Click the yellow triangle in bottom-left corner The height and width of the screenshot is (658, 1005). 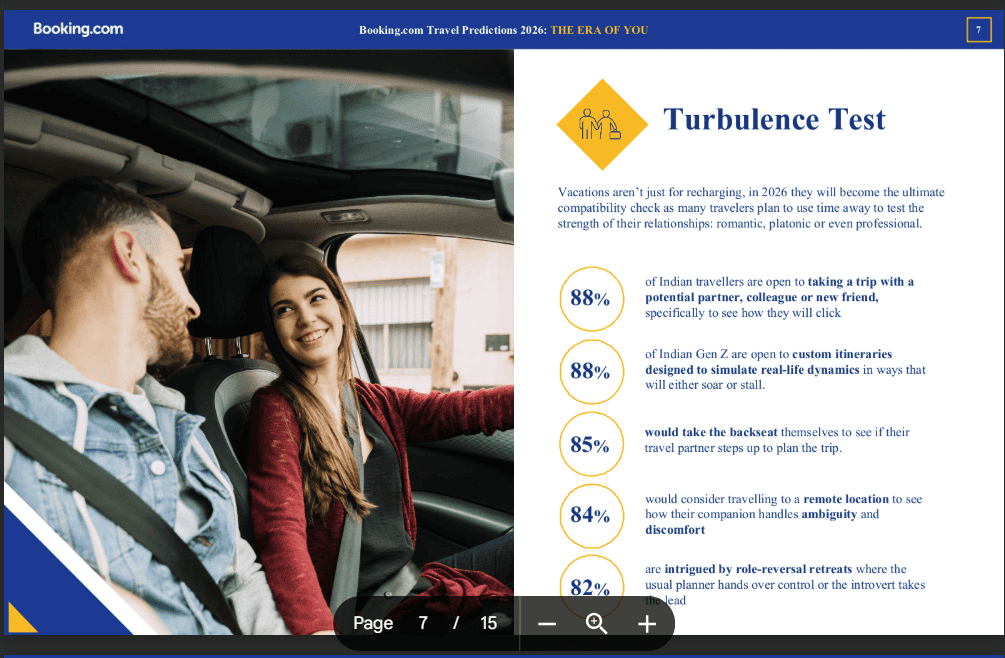[19, 620]
